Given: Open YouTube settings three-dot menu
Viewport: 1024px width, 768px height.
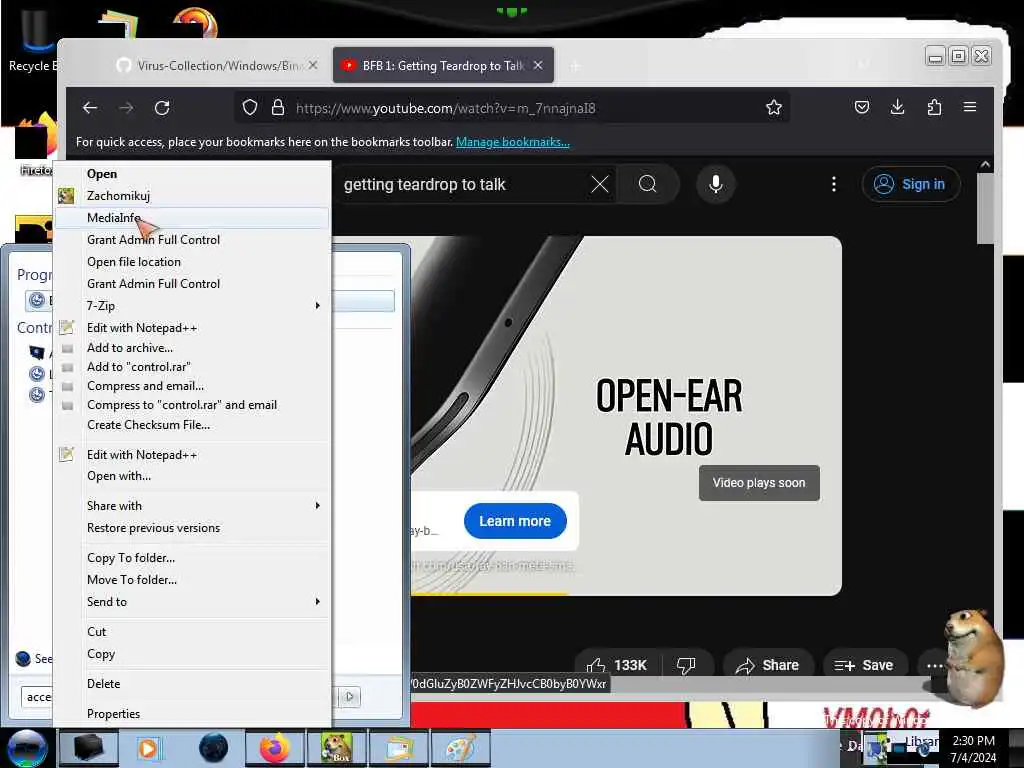Looking at the screenshot, I should click(x=834, y=184).
